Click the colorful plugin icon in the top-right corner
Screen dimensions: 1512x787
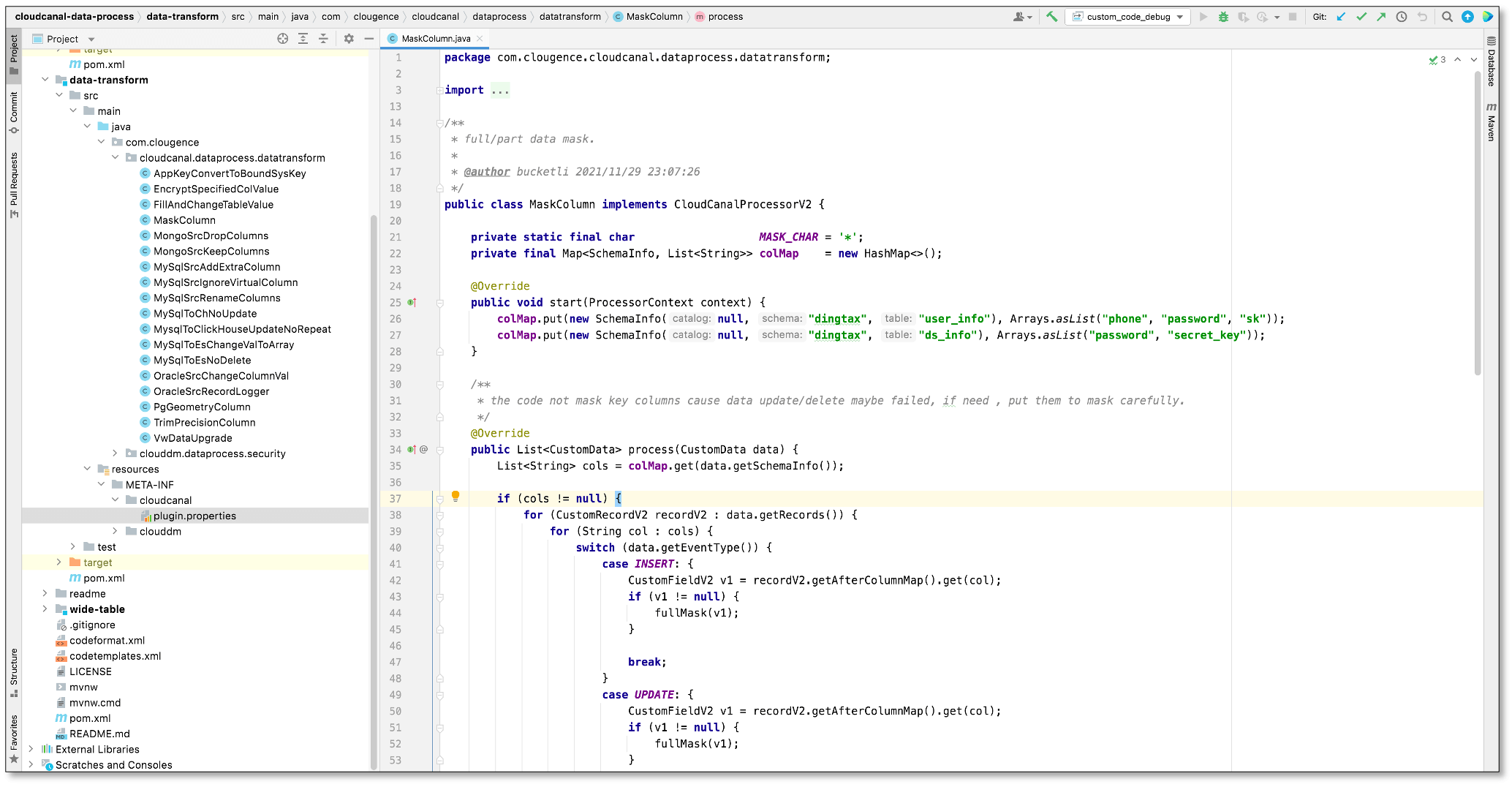point(1488,17)
